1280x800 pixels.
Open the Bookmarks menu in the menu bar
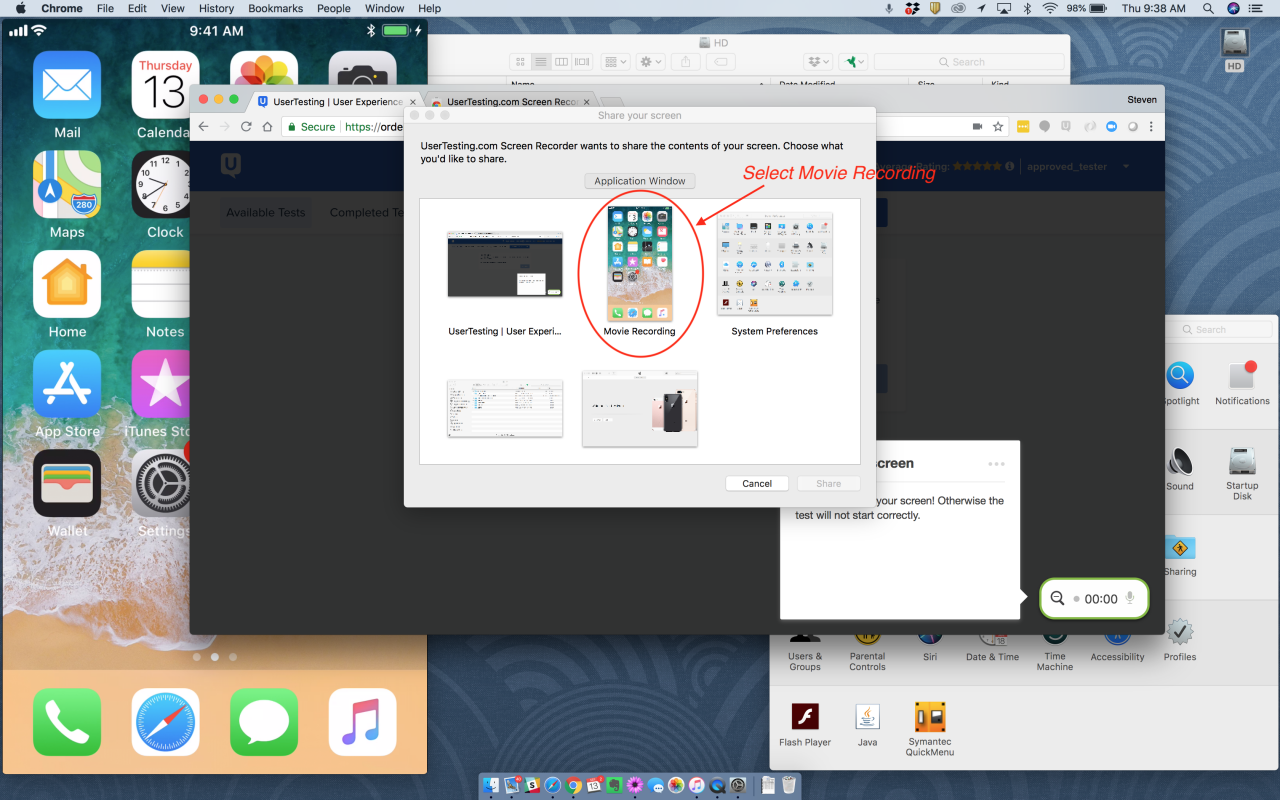coord(275,8)
